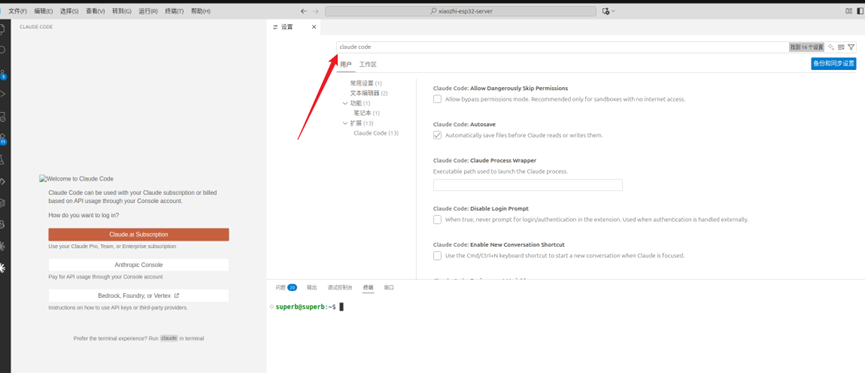This screenshot has width=865, height=373.
Task: Enable Disable Login Prompt checkbox
Action: (x=437, y=220)
